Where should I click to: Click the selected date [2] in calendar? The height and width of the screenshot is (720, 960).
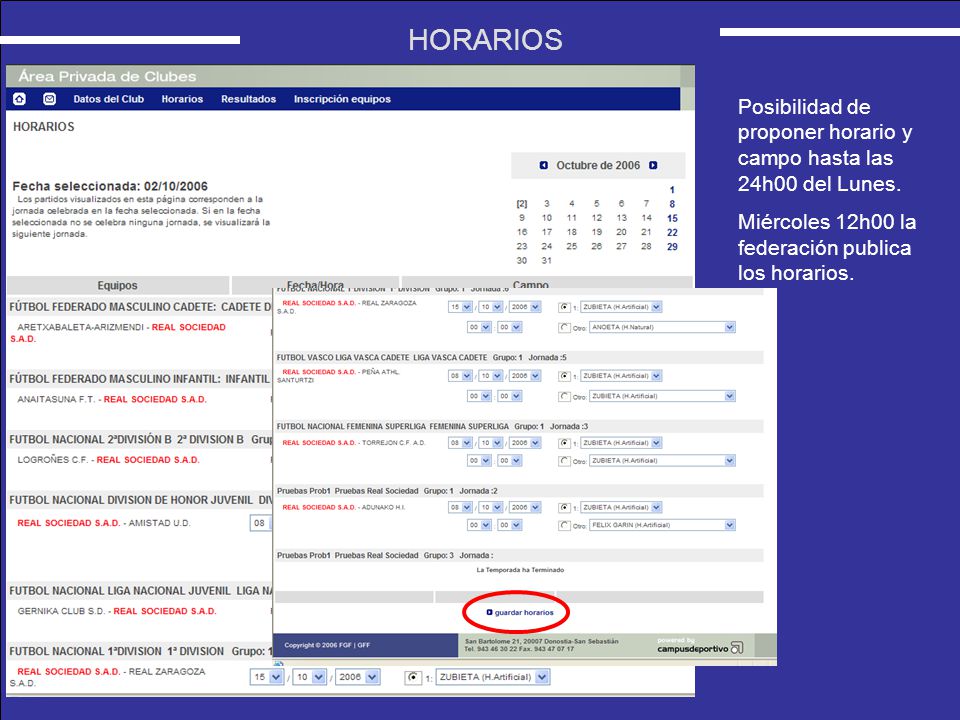point(522,204)
